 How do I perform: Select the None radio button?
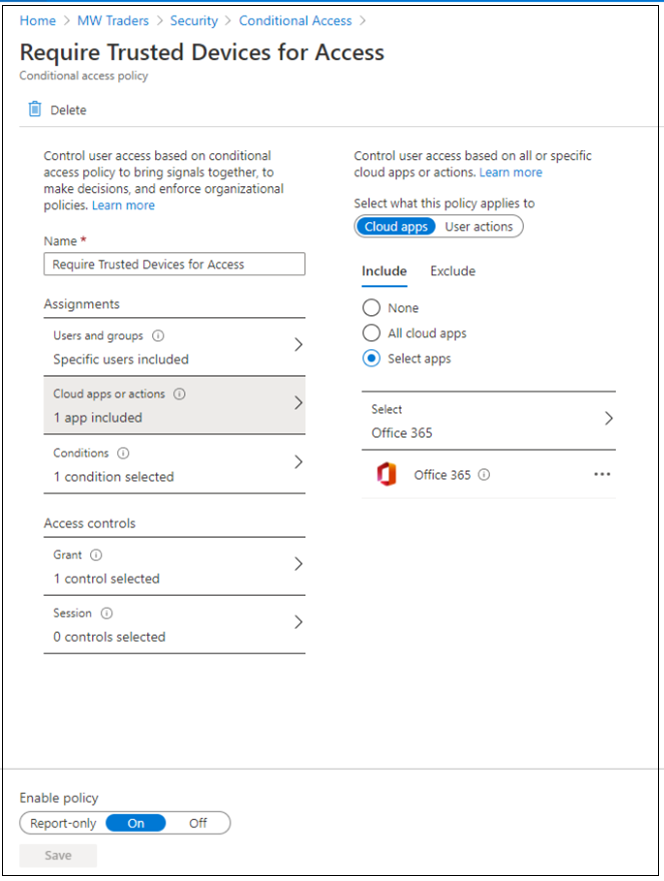372,308
